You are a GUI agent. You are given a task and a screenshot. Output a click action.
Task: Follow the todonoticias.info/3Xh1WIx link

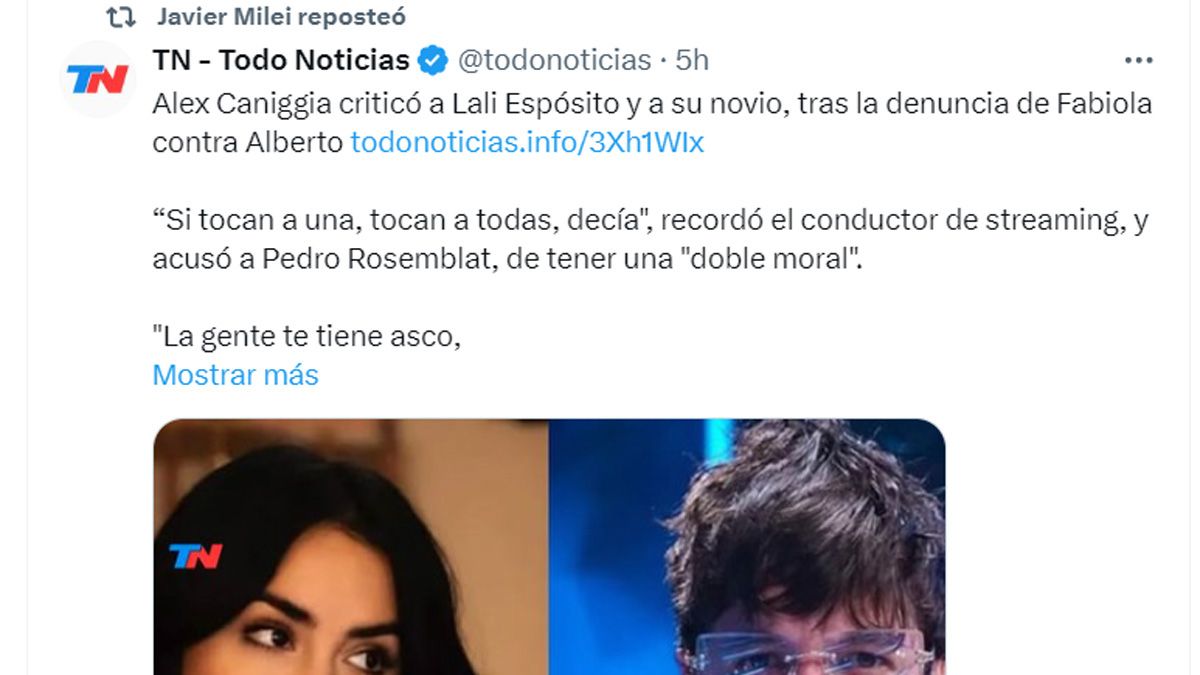(x=527, y=142)
